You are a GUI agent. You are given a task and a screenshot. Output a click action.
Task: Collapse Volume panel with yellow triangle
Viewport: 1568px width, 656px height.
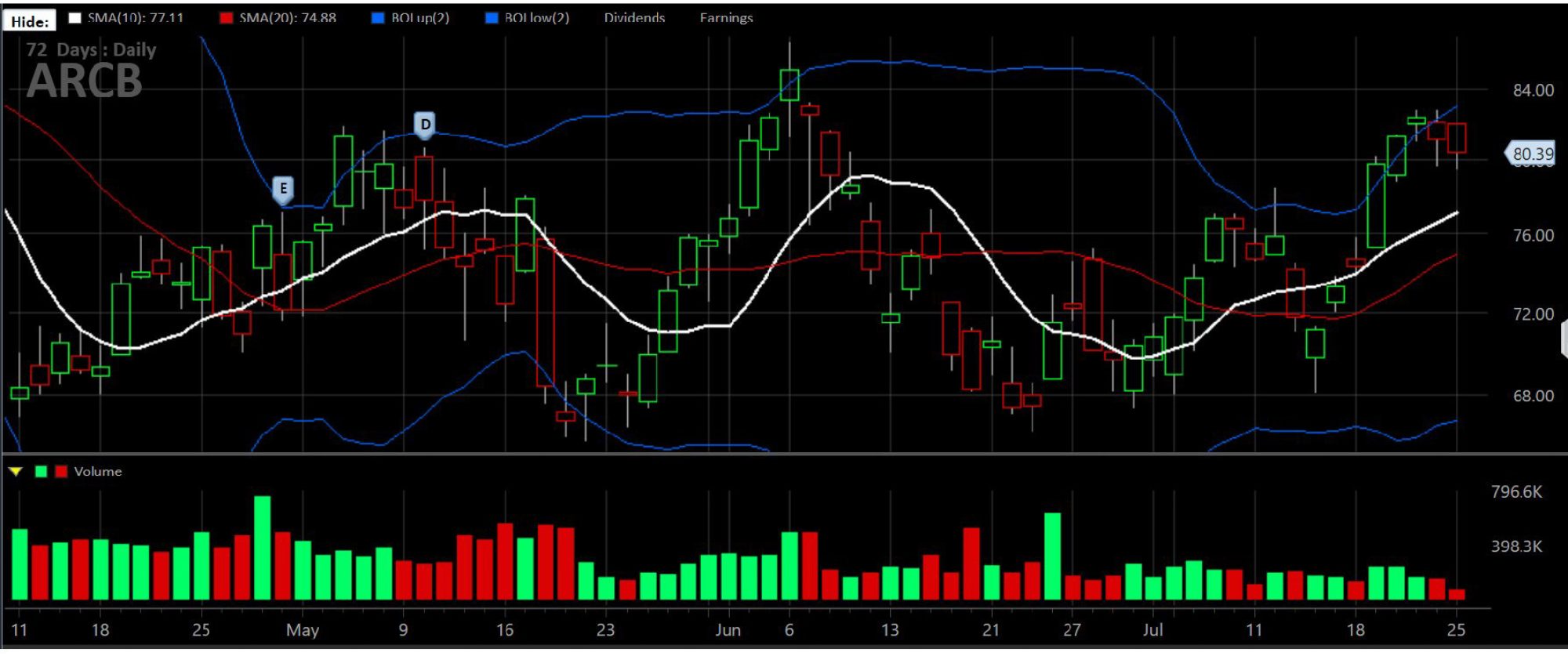coord(16,471)
